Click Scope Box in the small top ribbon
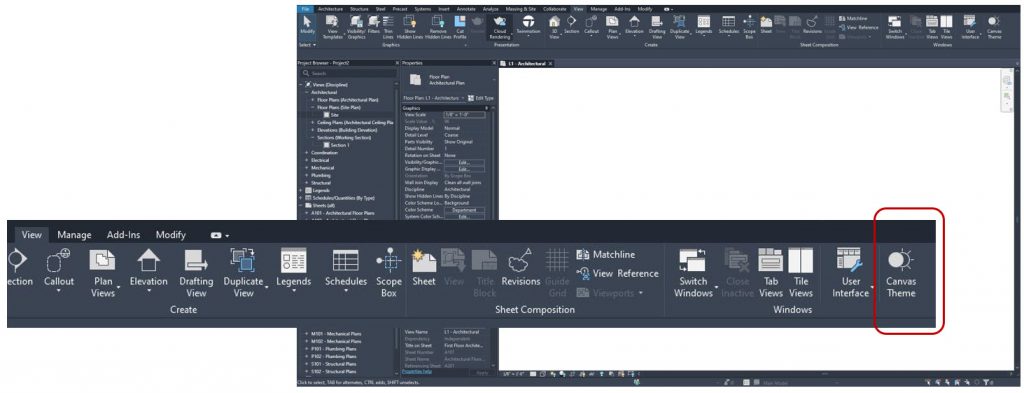This screenshot has height=393, width=1024. [x=749, y=27]
